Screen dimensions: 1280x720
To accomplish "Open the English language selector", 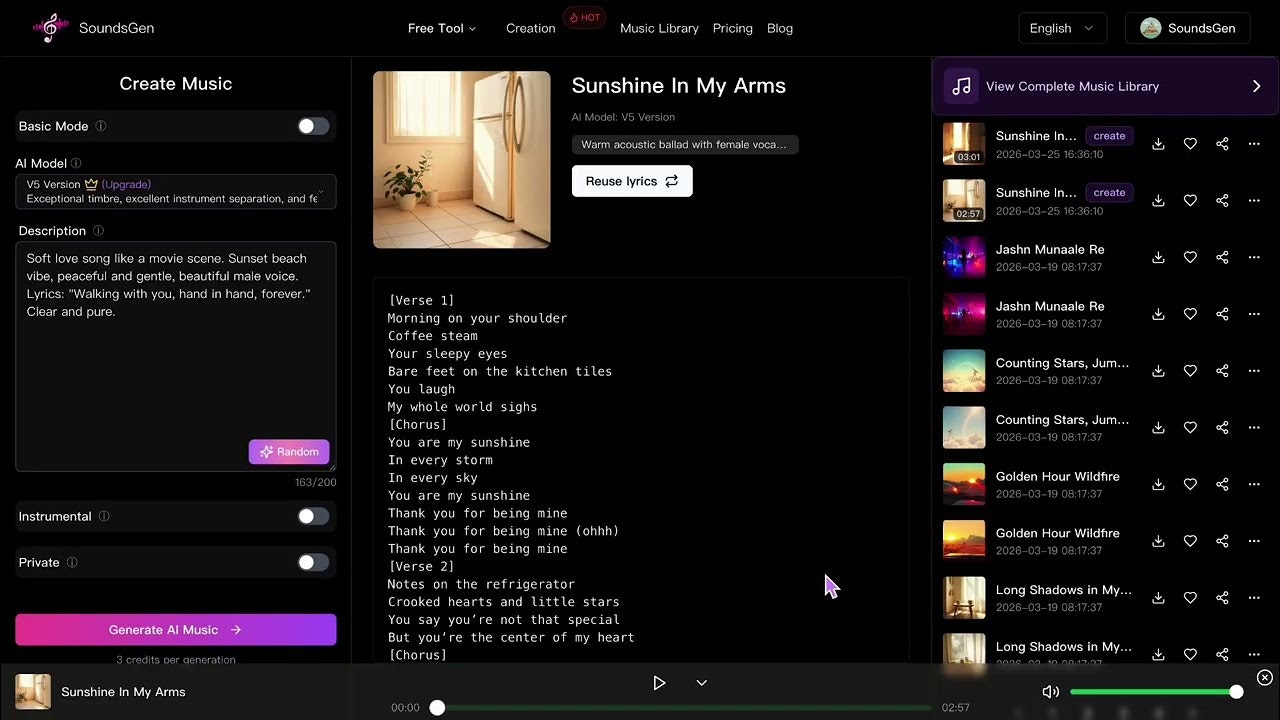I will pos(1062,28).
